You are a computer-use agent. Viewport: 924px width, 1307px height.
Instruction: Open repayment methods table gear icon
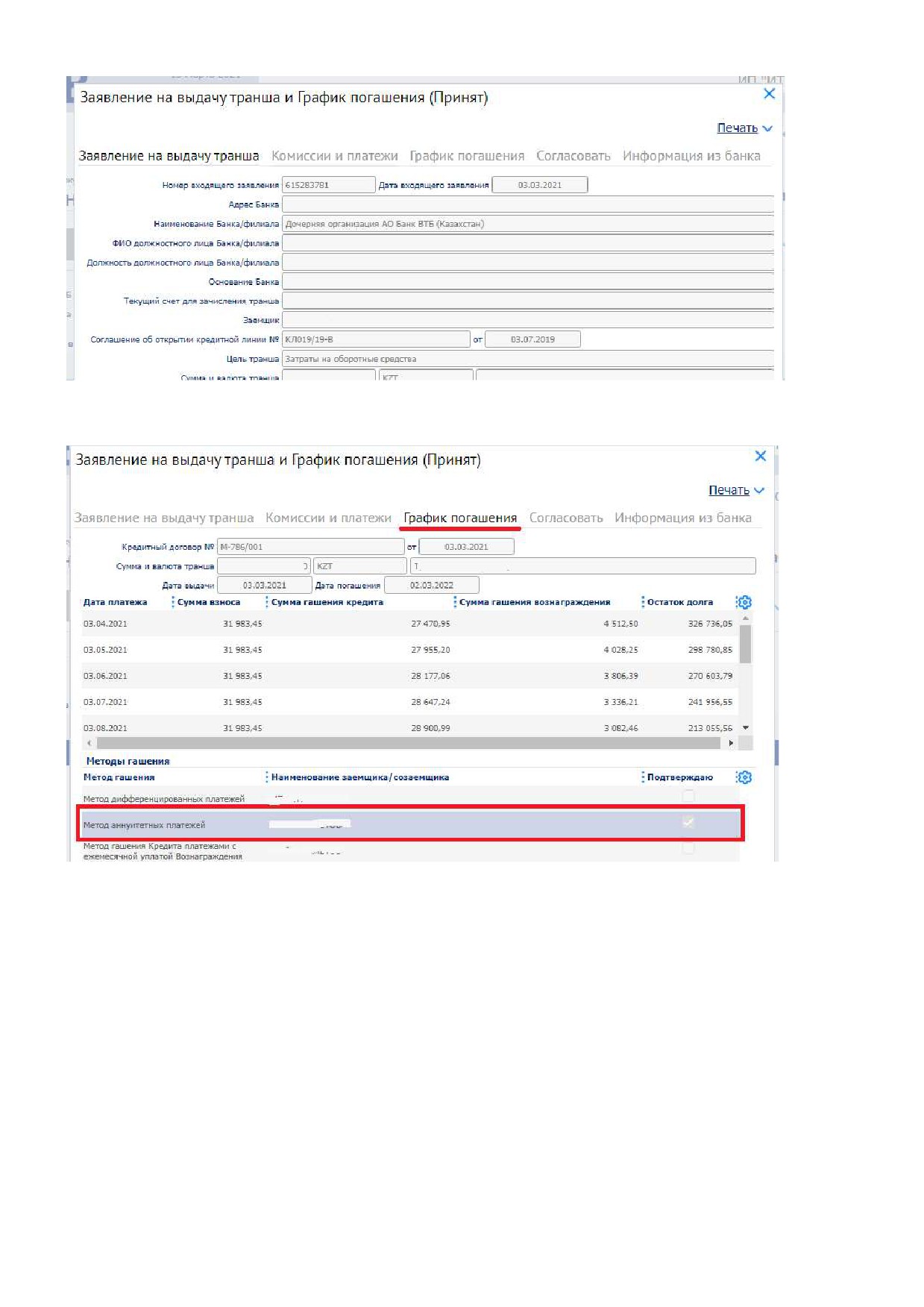coord(744,777)
